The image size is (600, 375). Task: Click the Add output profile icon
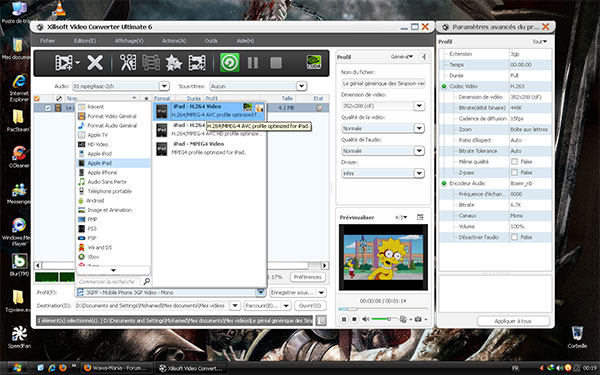[197, 62]
